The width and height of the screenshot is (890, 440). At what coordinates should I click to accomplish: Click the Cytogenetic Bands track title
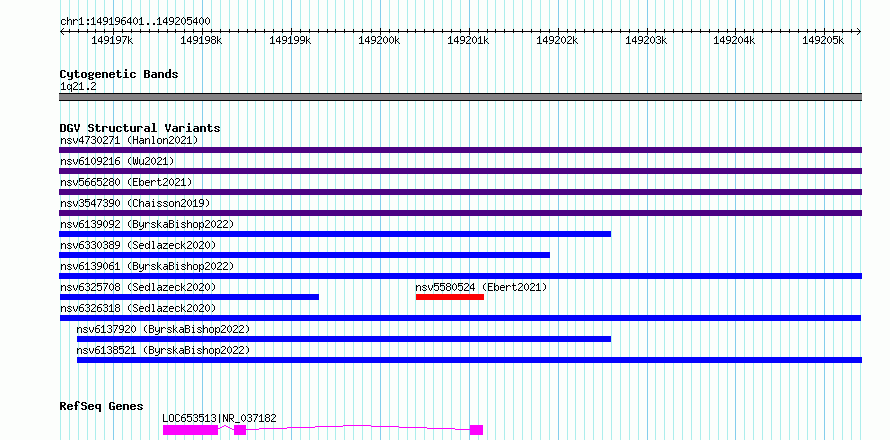119,74
